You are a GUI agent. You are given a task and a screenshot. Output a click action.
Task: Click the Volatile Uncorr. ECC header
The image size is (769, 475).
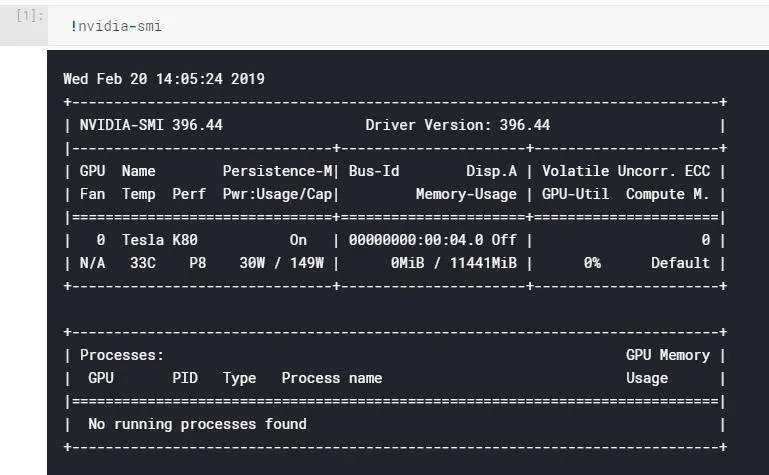[x=626, y=171]
